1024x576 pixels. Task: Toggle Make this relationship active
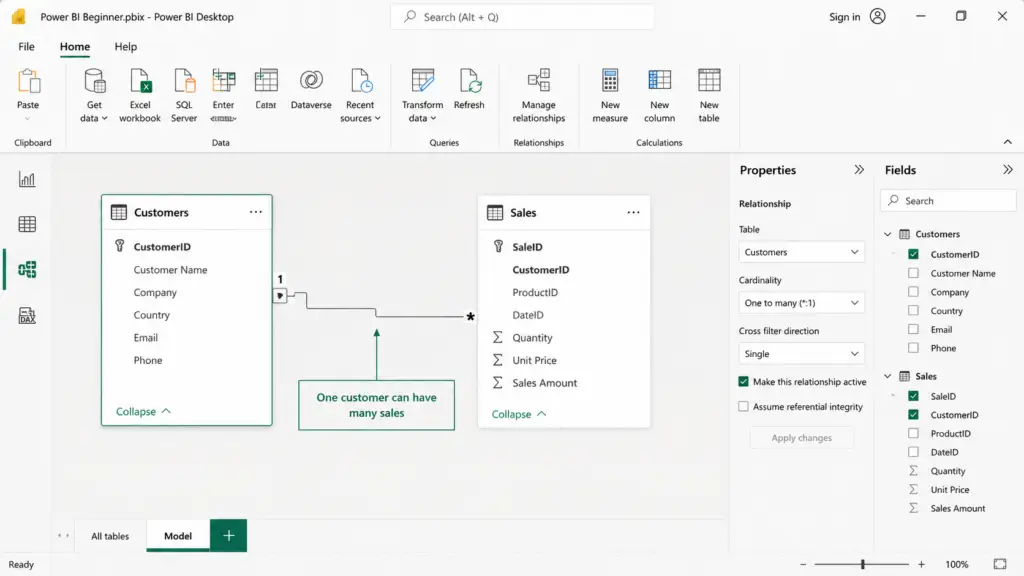coord(743,381)
